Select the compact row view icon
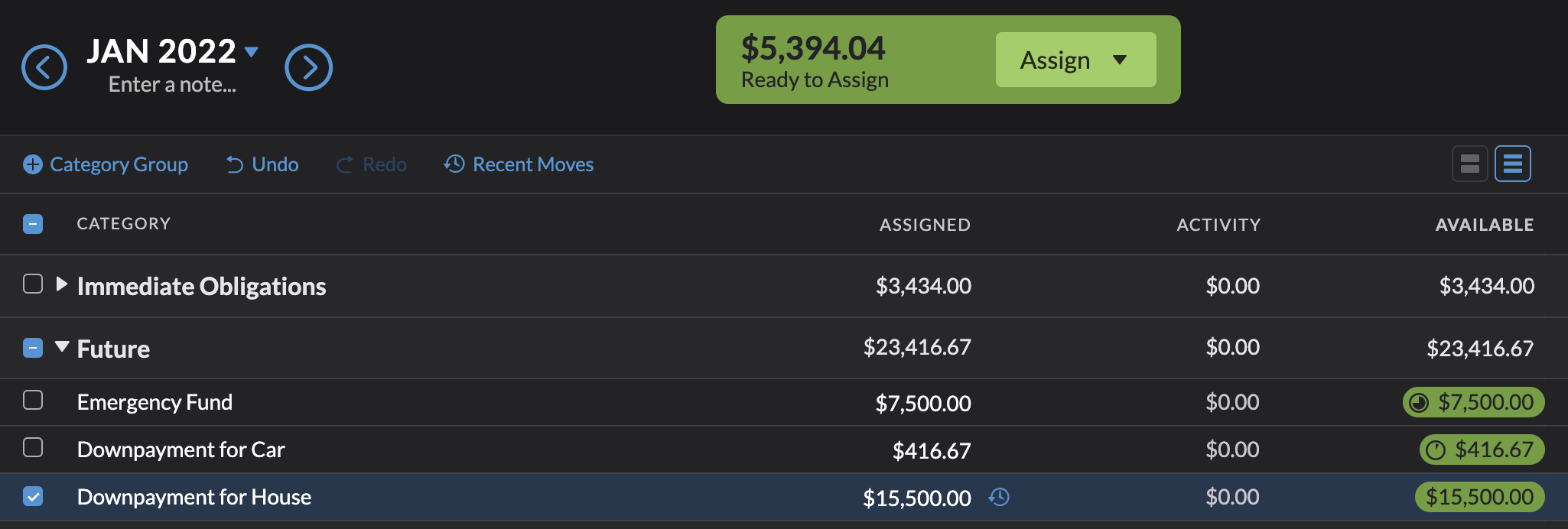The height and width of the screenshot is (529, 1568). 1469,164
